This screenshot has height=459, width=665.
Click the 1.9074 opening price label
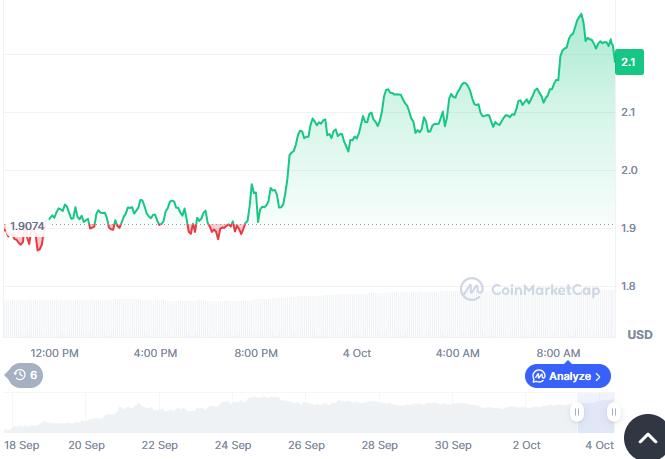click(x=27, y=226)
